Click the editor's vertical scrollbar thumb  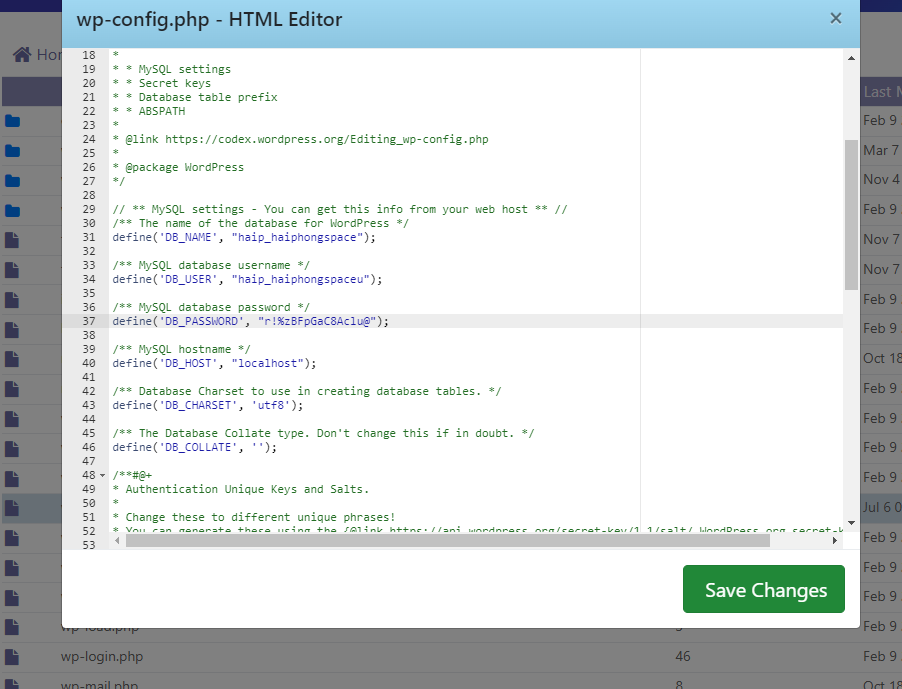click(851, 215)
